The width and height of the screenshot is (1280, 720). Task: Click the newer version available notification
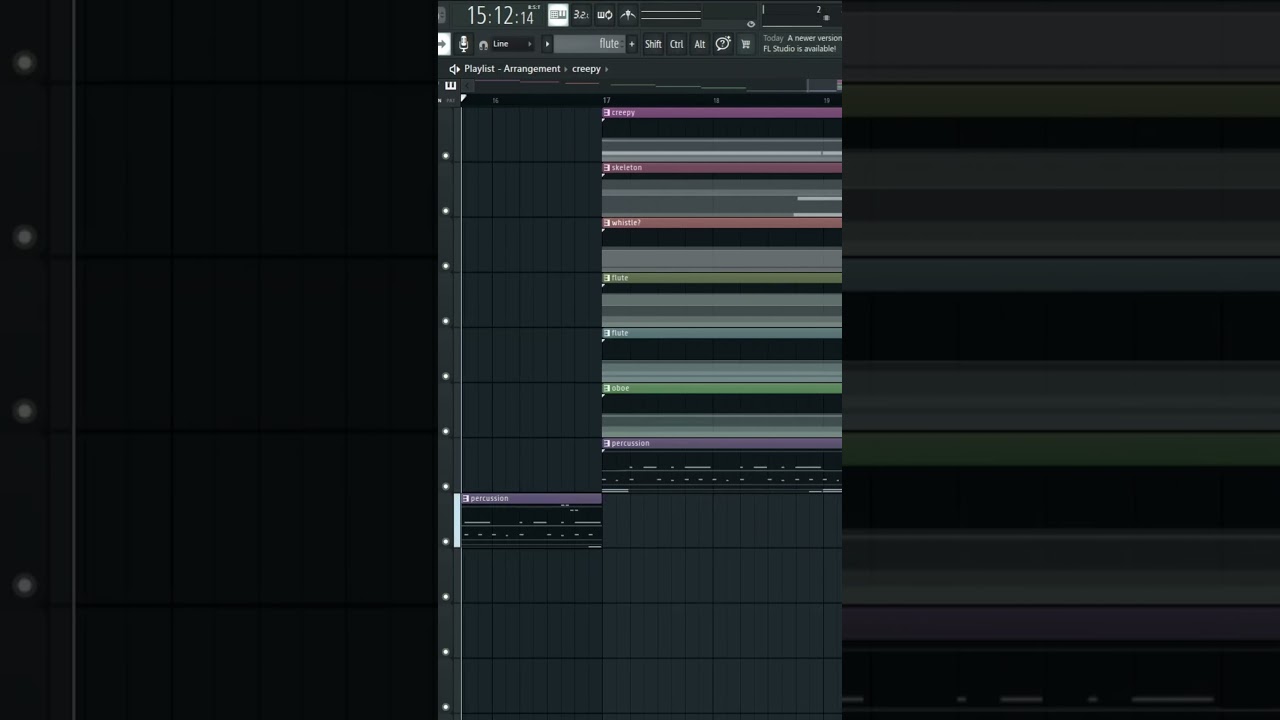802,43
